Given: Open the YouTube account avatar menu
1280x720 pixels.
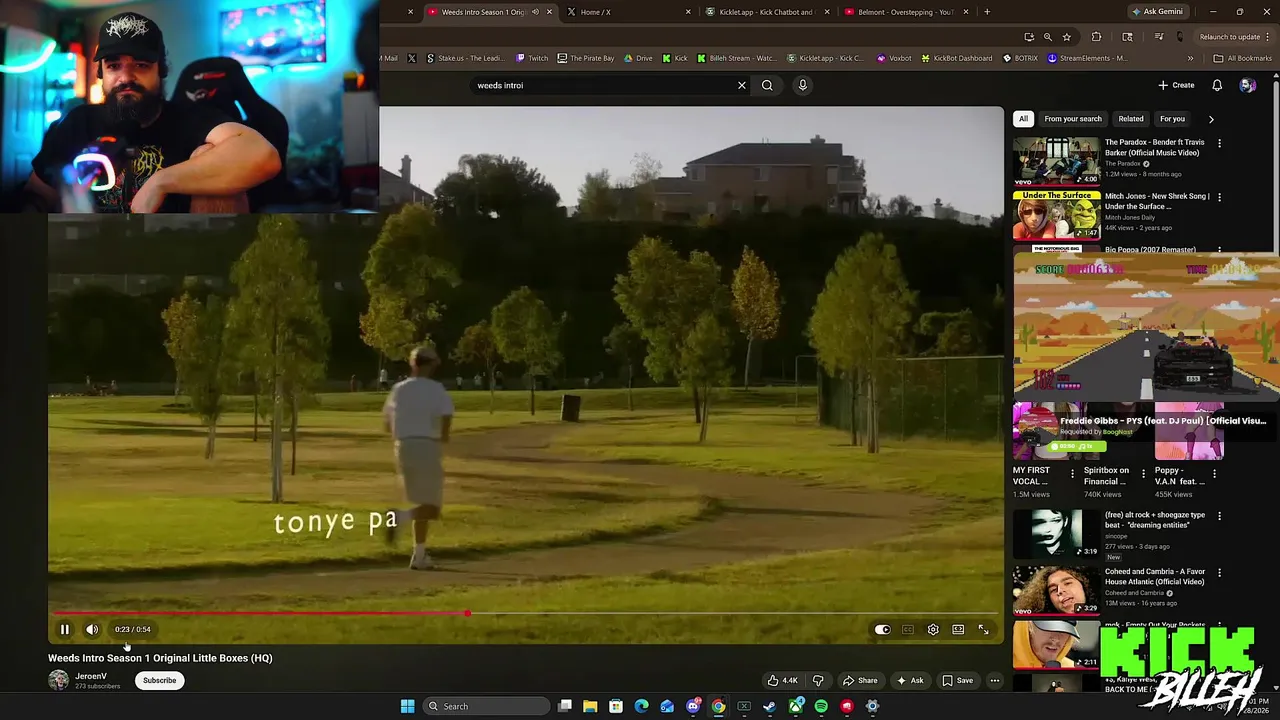Looking at the screenshot, I should [1248, 85].
